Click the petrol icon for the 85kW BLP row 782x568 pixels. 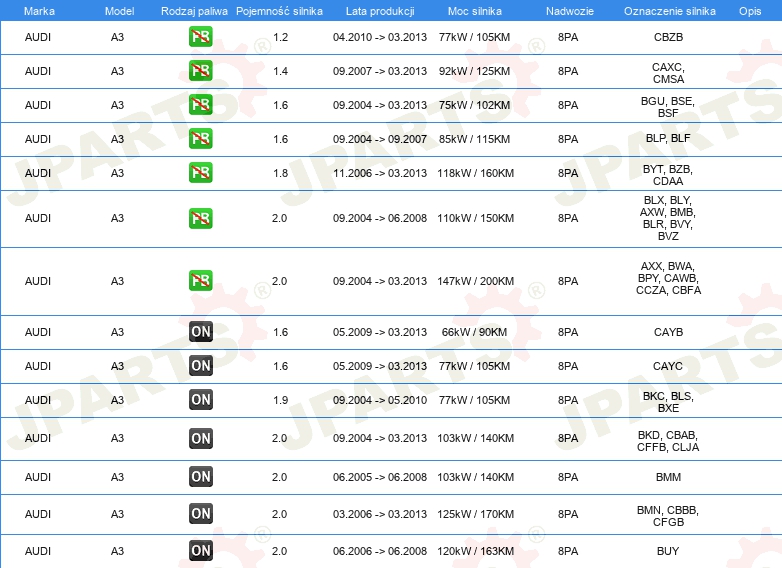coord(200,139)
